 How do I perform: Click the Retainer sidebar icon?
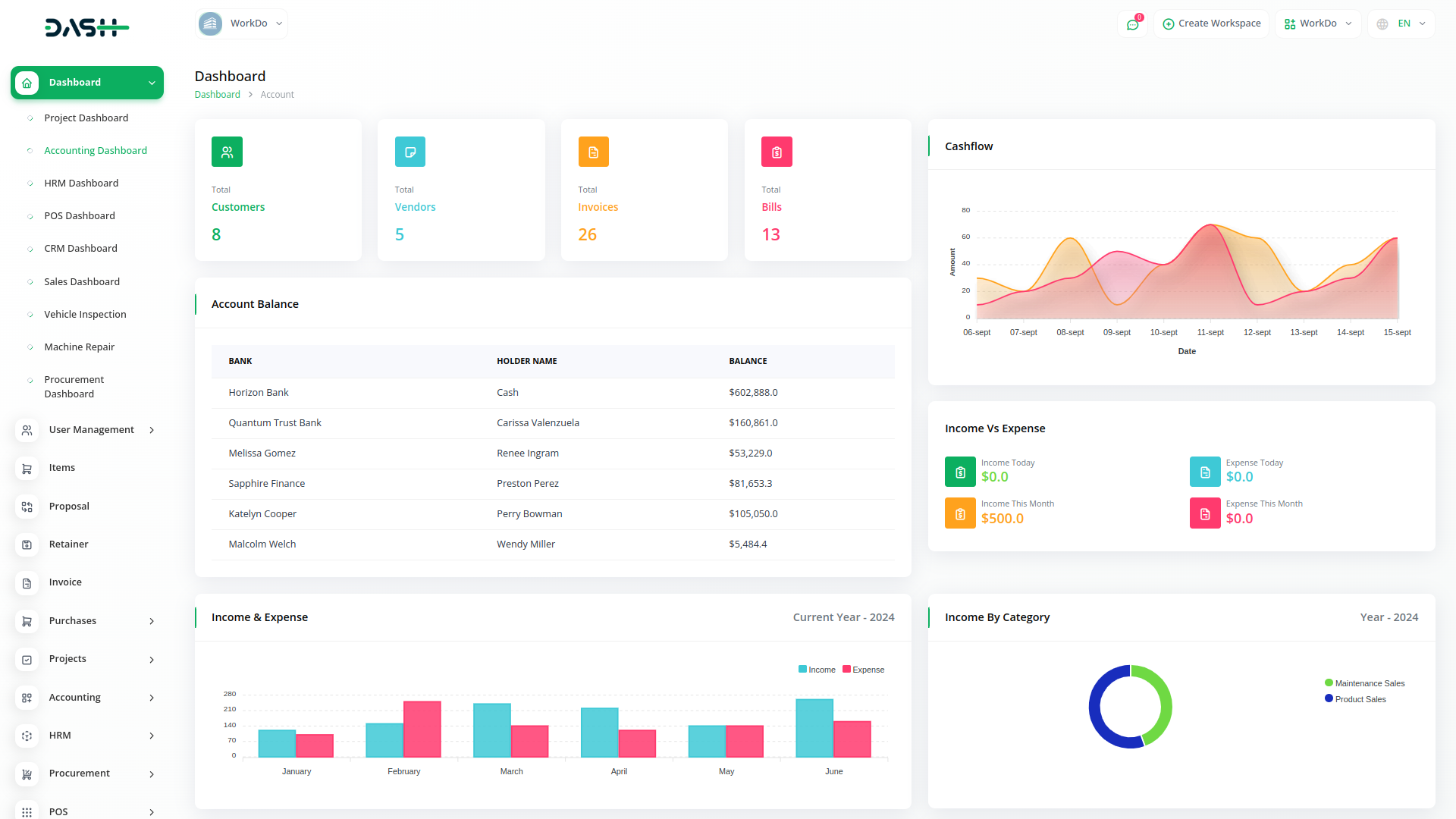coord(27,544)
